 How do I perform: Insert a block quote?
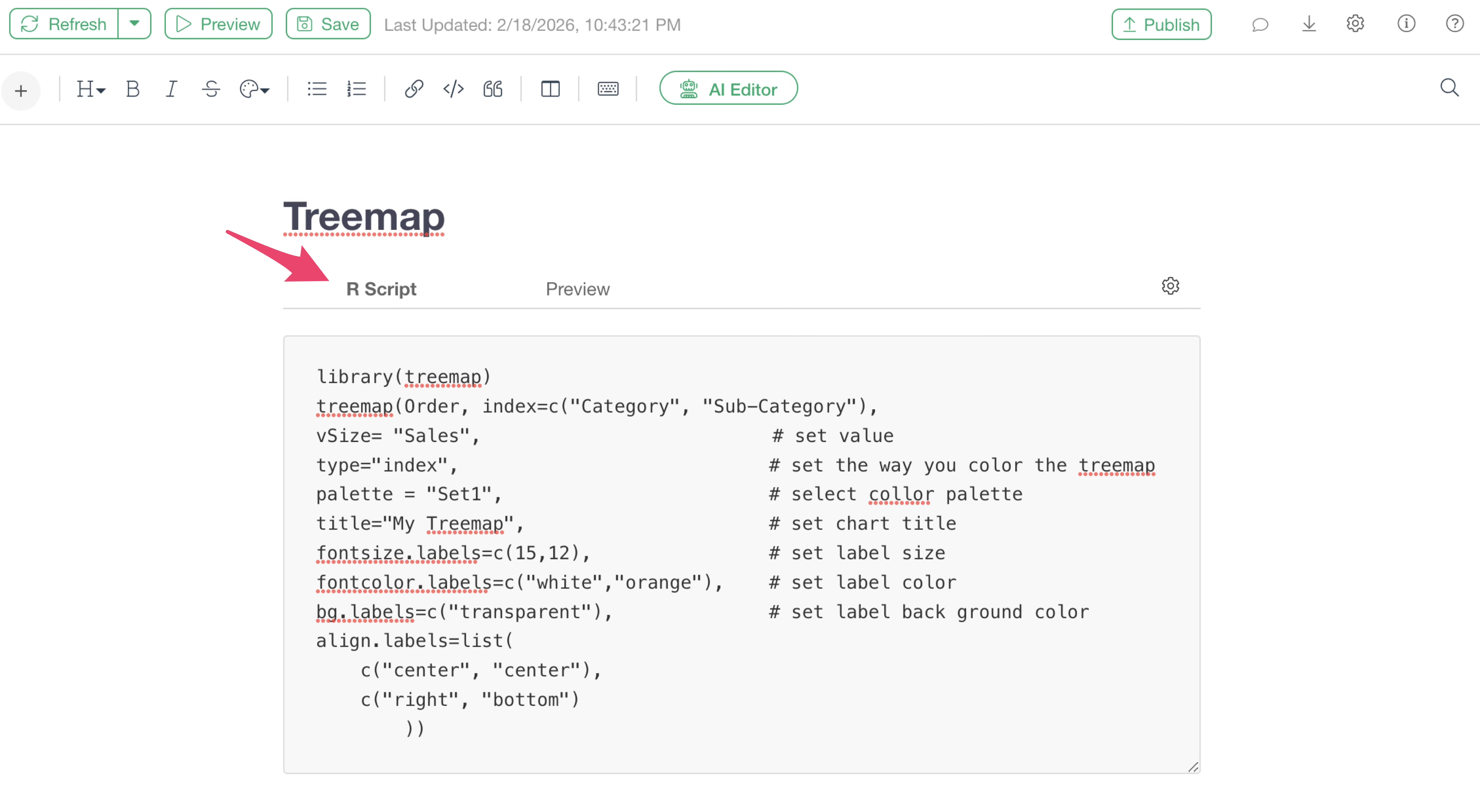(x=493, y=89)
